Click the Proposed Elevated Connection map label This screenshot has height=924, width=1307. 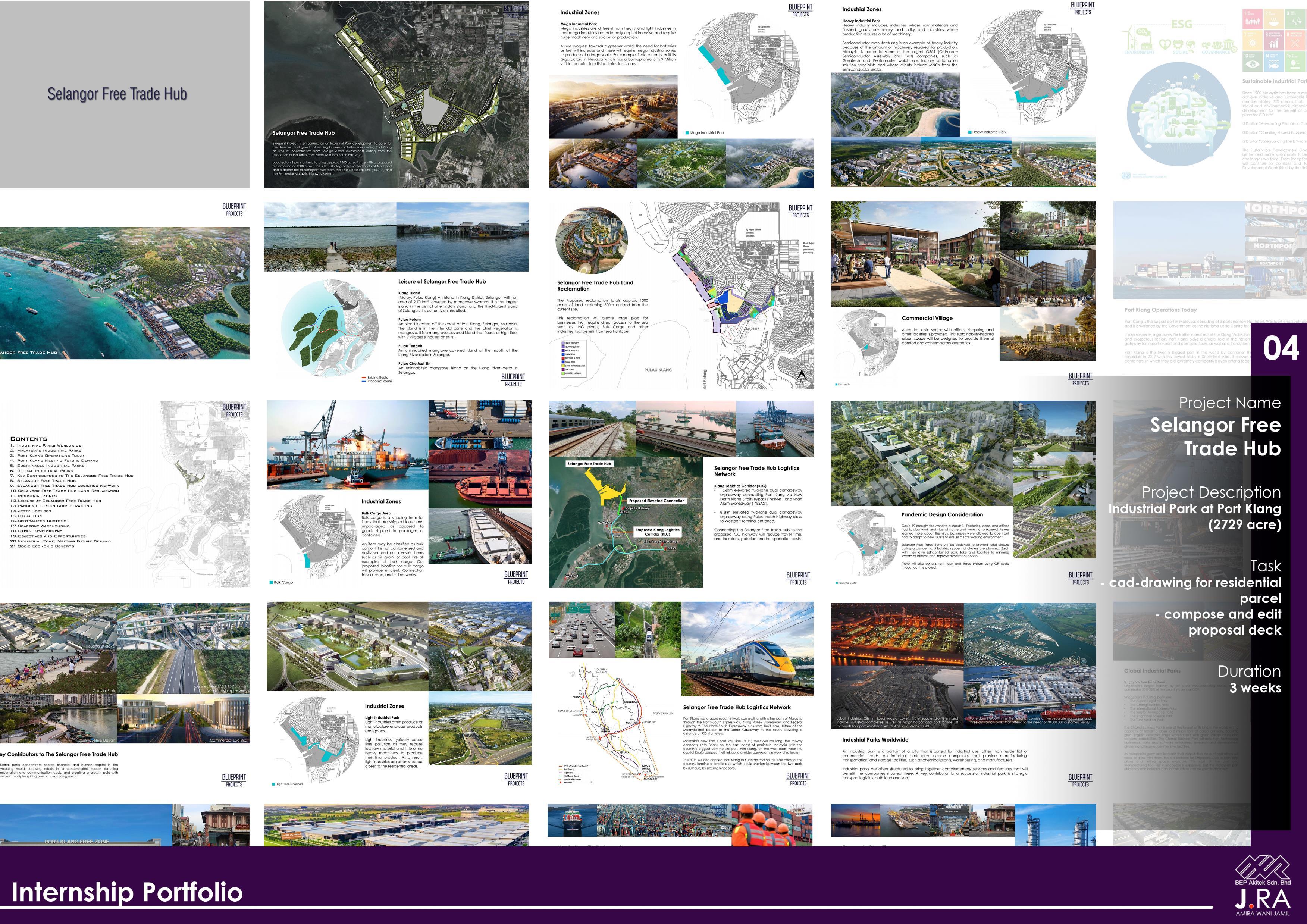pos(657,501)
